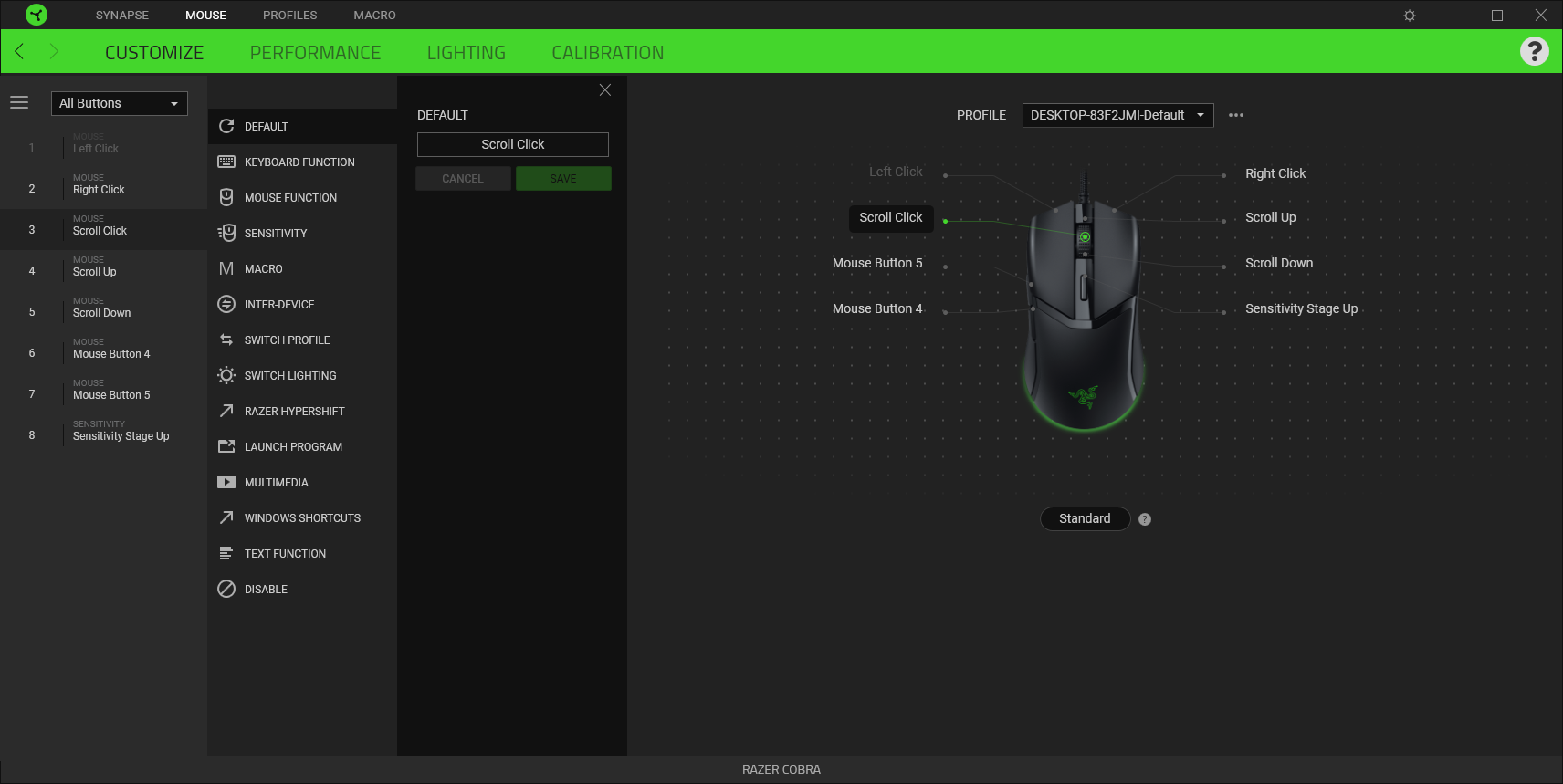The width and height of the screenshot is (1563, 784).
Task: Select button 7 Mouse Button 5 row
Action: click(x=104, y=393)
